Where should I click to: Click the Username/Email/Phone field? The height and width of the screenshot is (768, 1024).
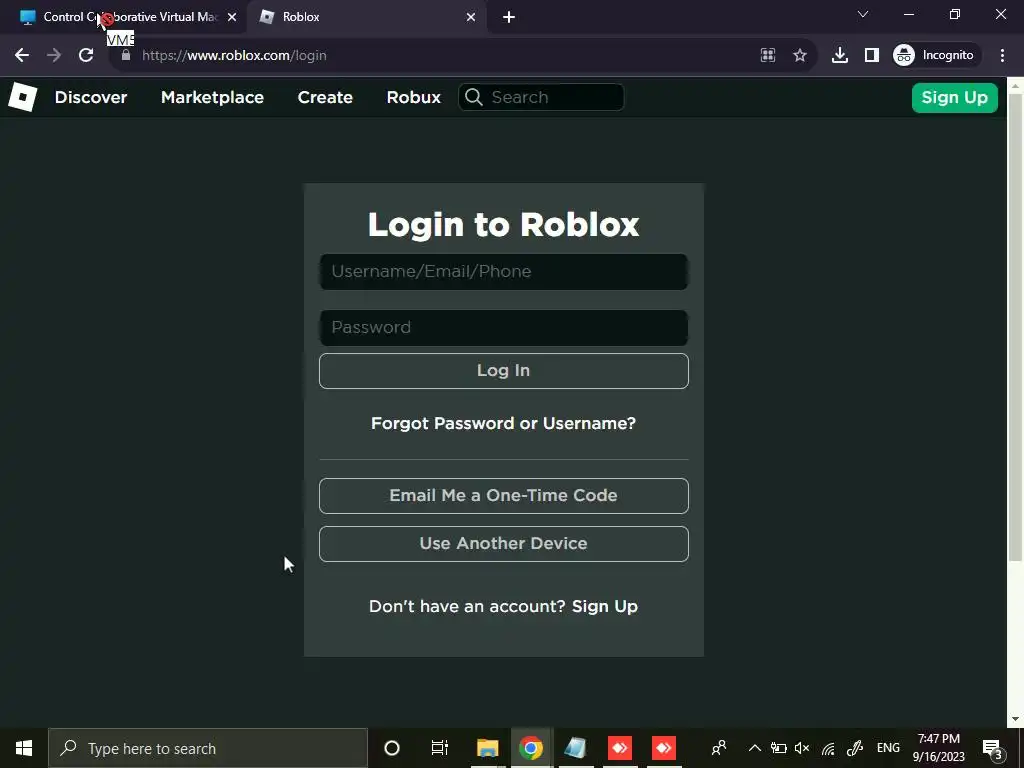point(504,272)
